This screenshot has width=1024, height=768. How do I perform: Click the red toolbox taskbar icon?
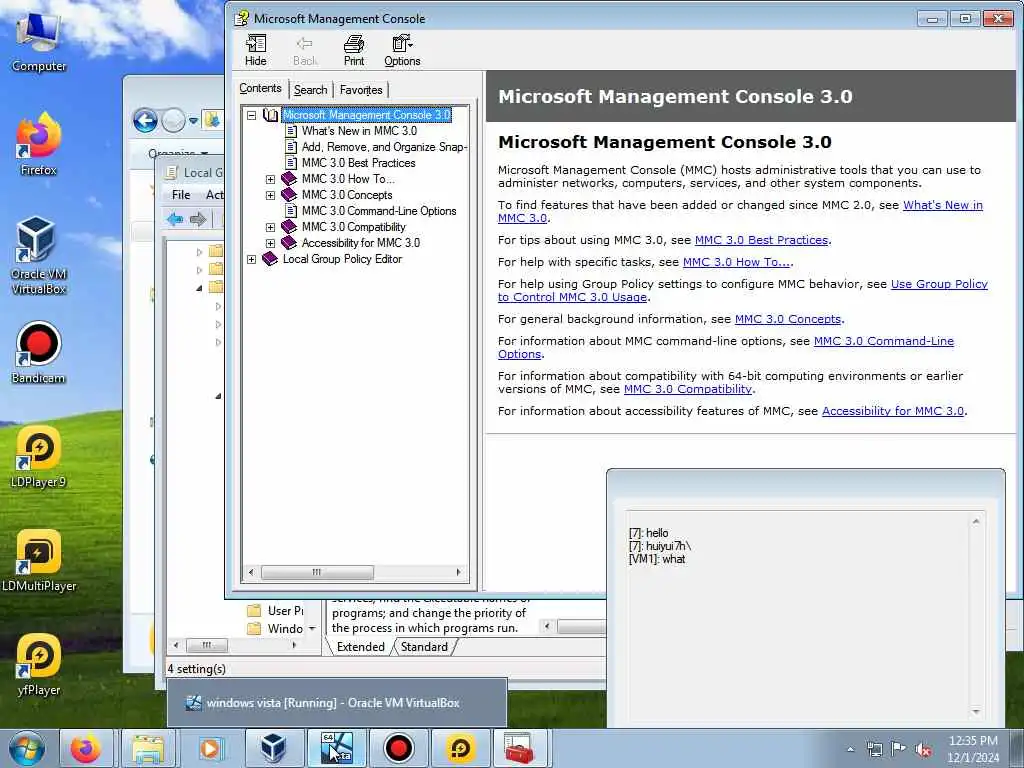(x=519, y=748)
